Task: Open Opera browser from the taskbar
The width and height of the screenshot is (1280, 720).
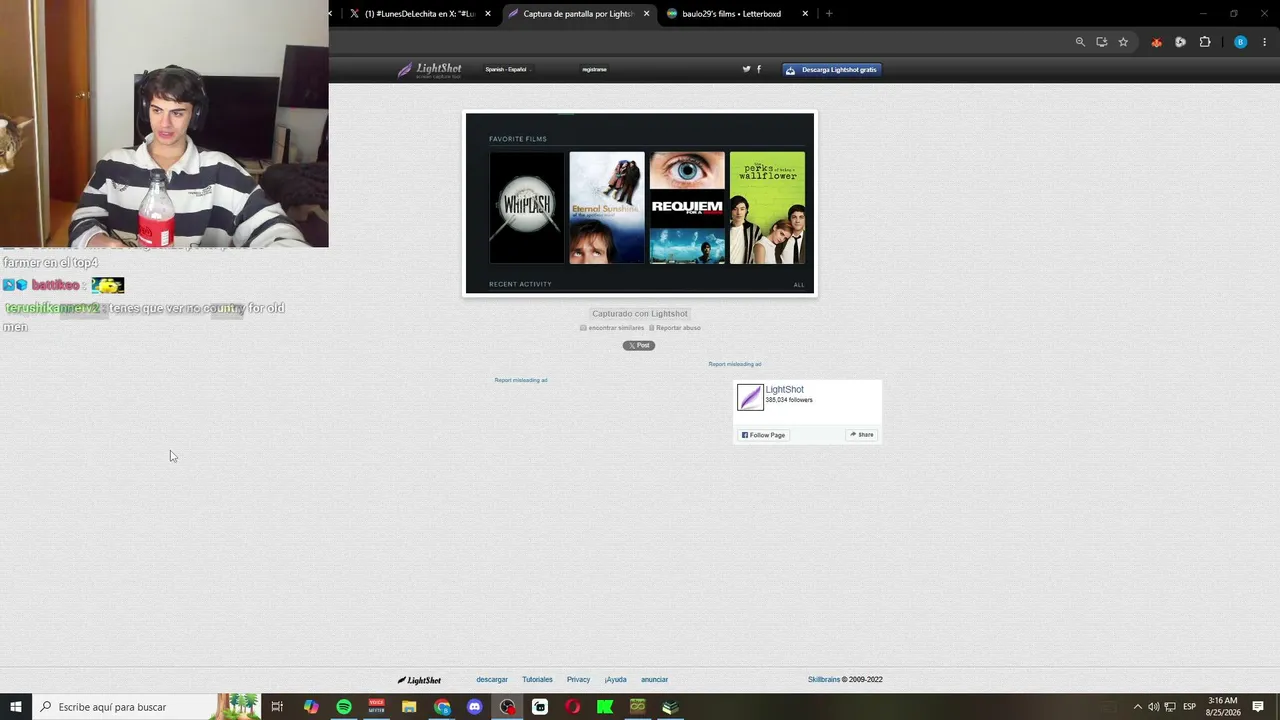Action: pyautogui.click(x=573, y=707)
